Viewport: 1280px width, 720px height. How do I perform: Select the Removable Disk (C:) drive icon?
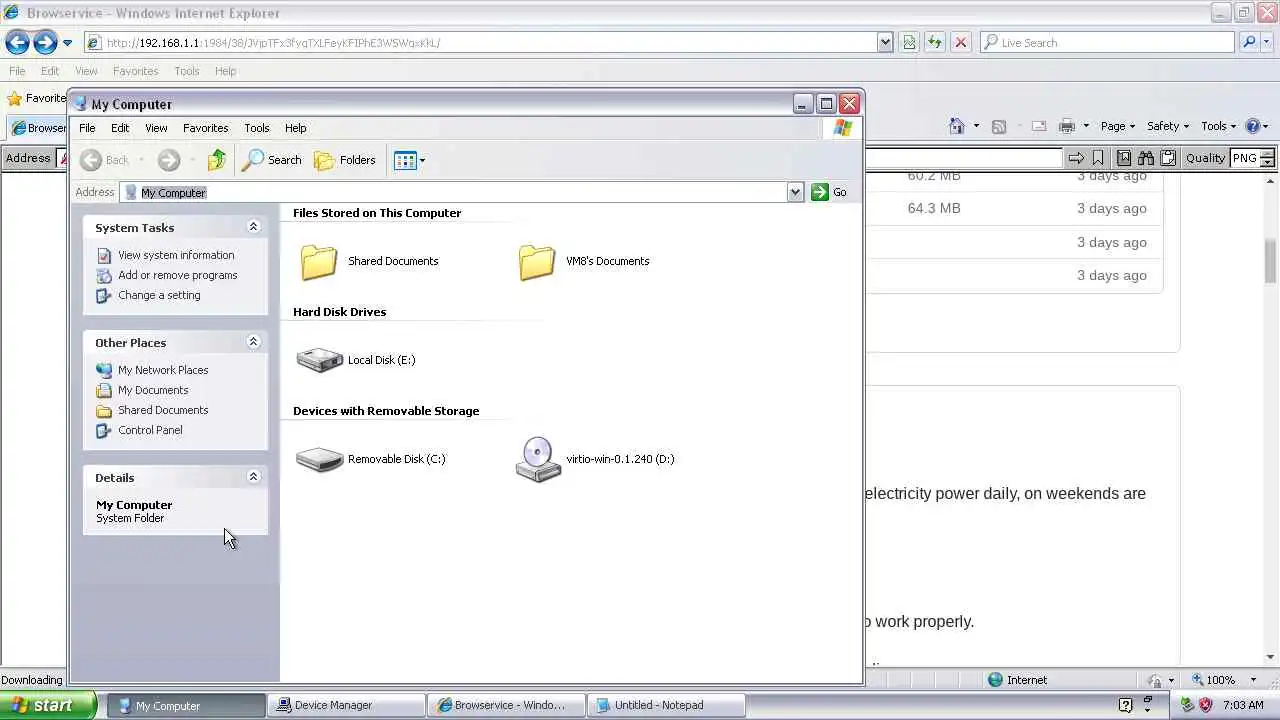[319, 459]
